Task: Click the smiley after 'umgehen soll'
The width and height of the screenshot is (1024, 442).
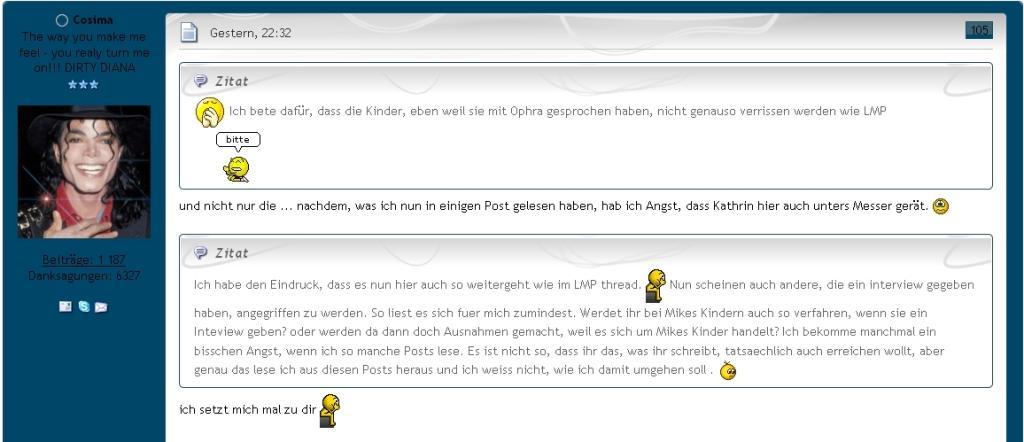Action: coord(728,371)
